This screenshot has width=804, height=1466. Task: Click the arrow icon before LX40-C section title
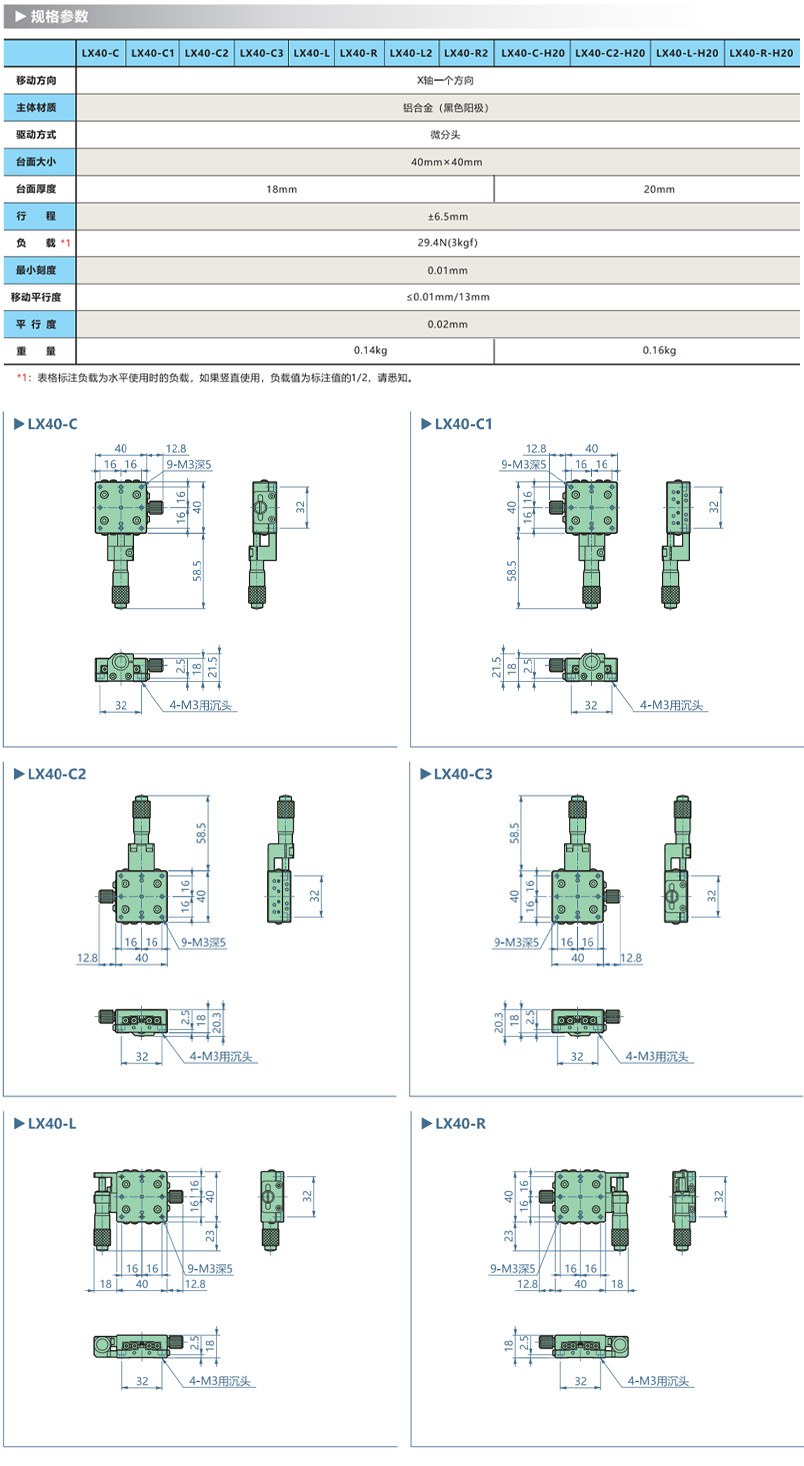pos(18,425)
